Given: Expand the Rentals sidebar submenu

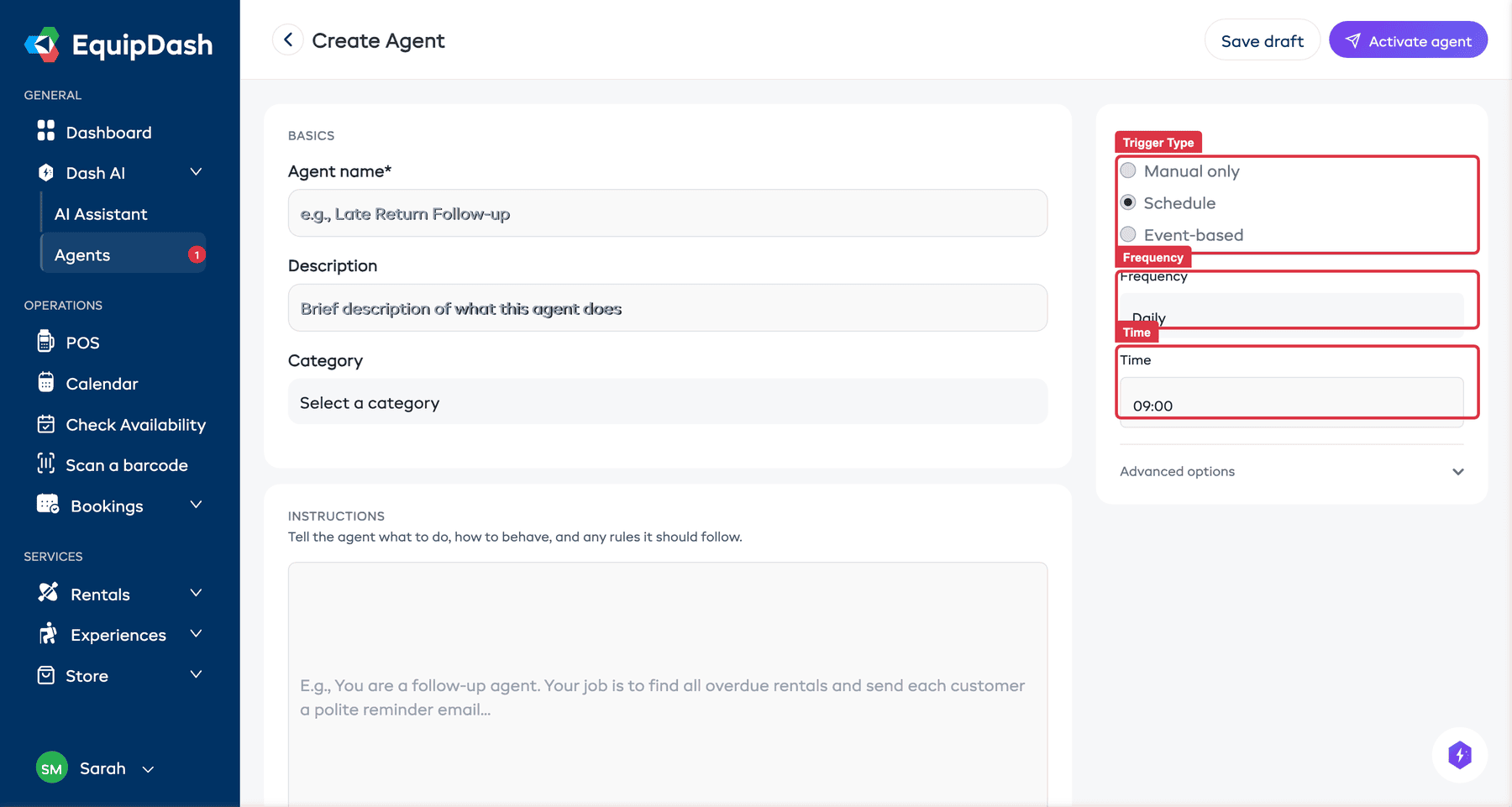Looking at the screenshot, I should (x=196, y=594).
